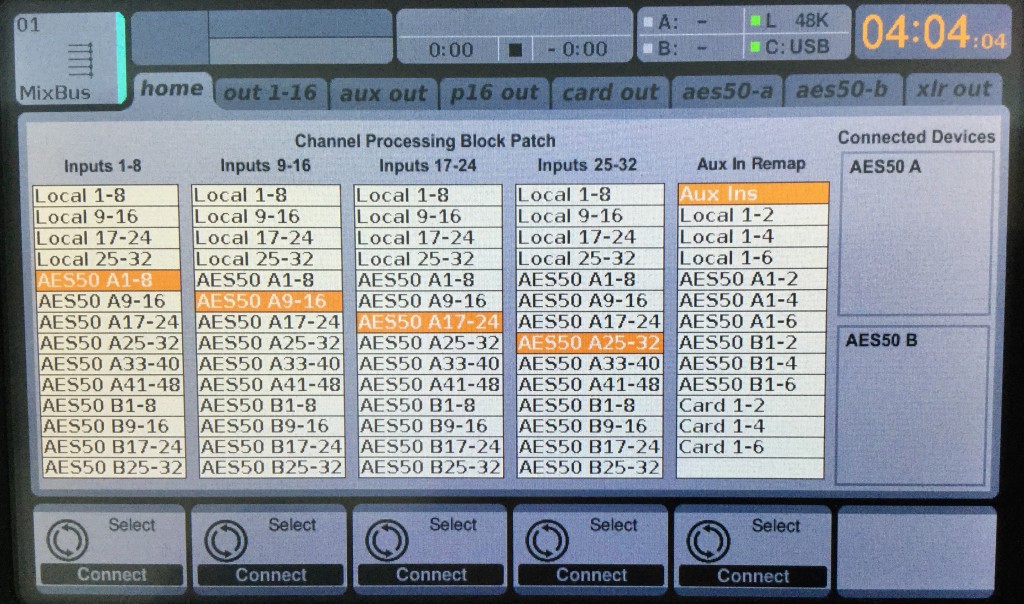Select Local 1-2 in Aux In Remap
The height and width of the screenshot is (604, 1024).
753,215
